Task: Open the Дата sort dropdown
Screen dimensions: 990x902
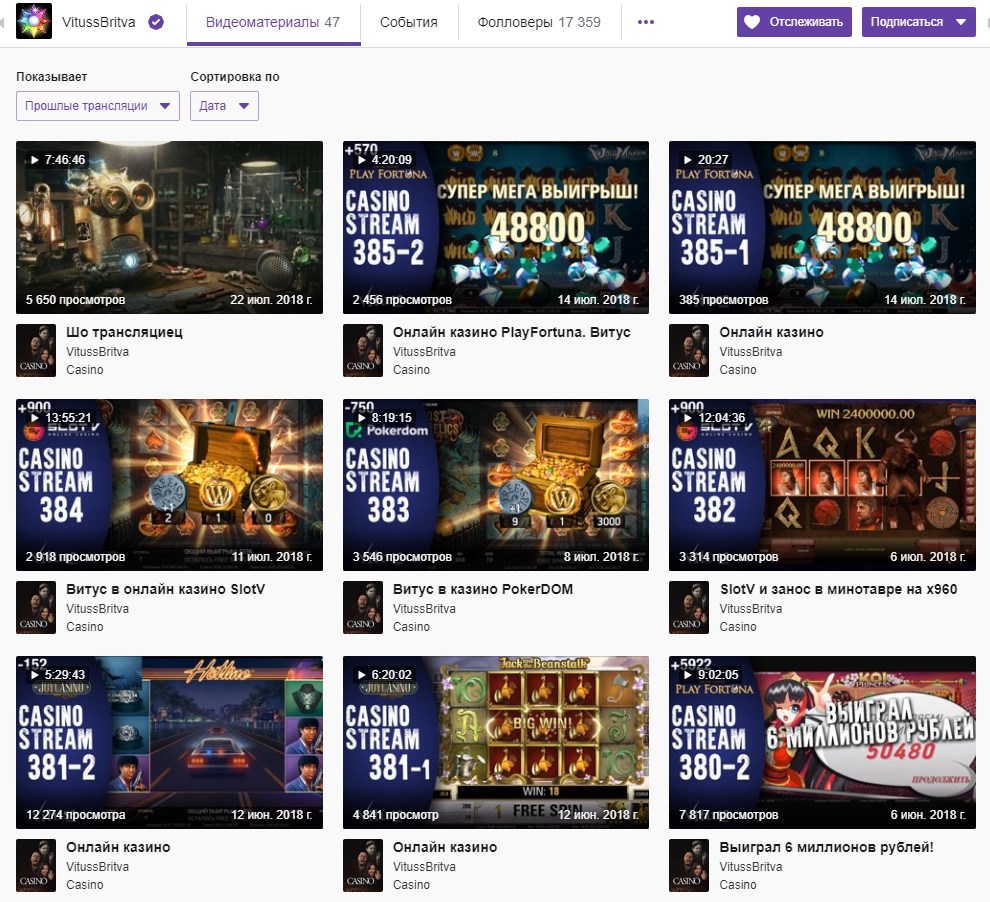Action: coord(224,106)
